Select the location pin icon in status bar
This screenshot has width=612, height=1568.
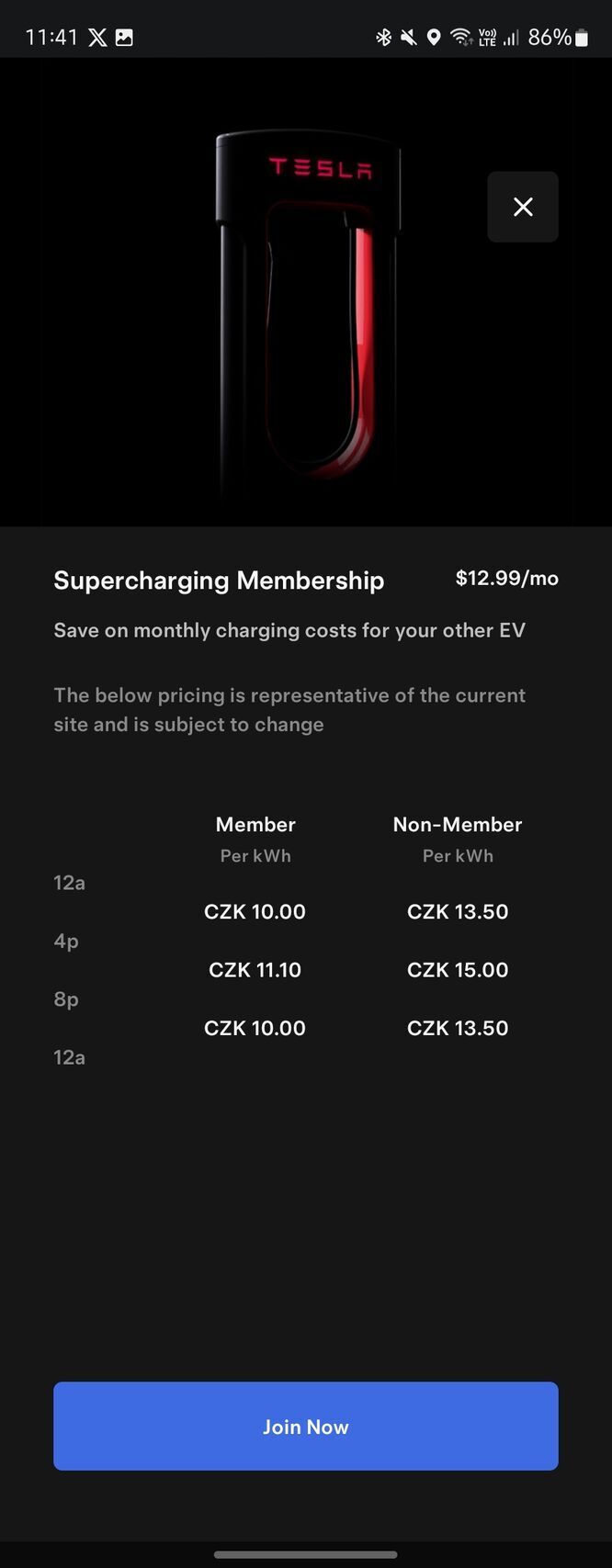(x=433, y=37)
